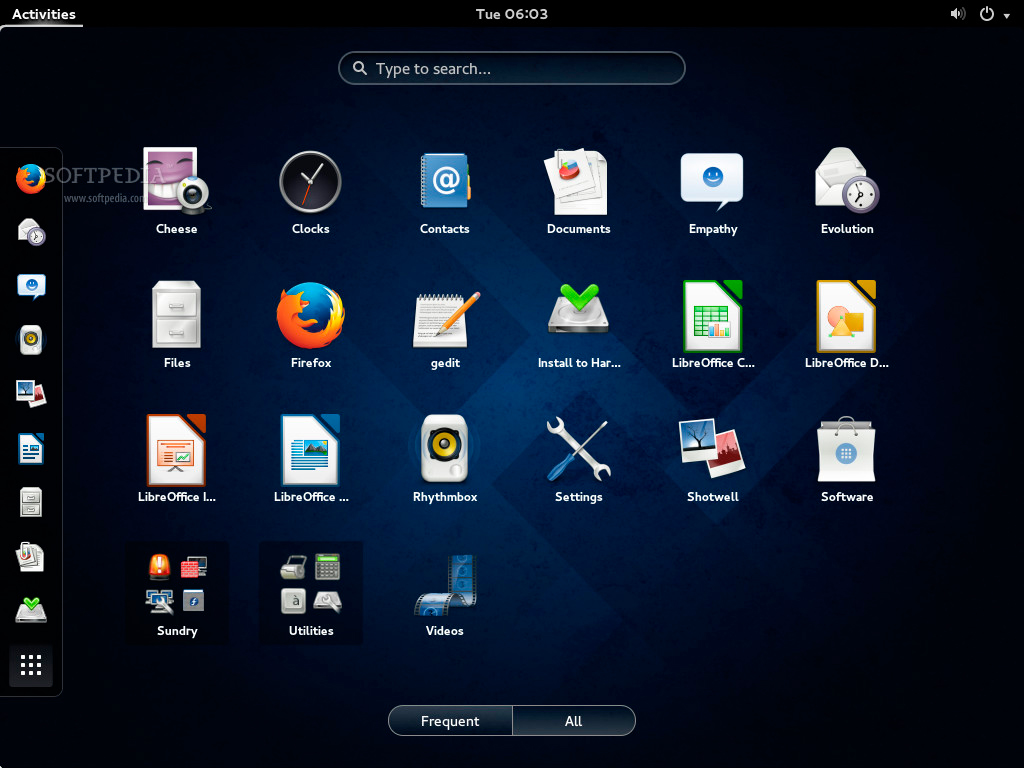Viewport: 1024px width, 768px height.
Task: Click the Type to search field
Action: click(x=512, y=69)
